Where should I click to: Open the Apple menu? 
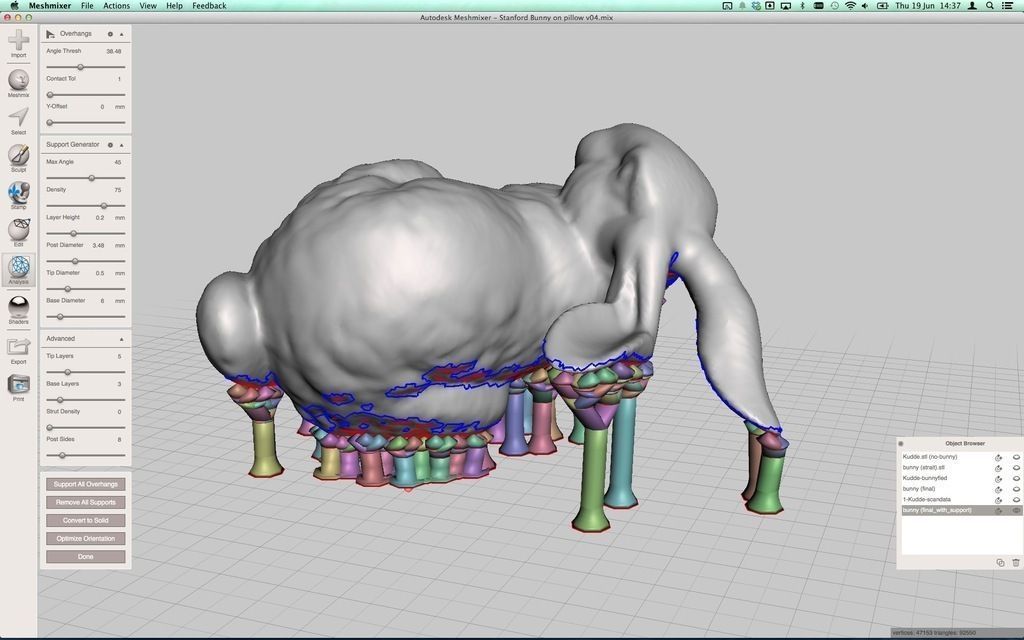coord(14,5)
